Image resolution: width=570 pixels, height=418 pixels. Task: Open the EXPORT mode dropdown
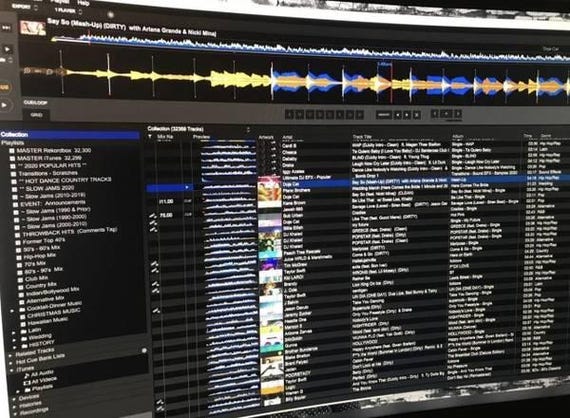(26, 7)
